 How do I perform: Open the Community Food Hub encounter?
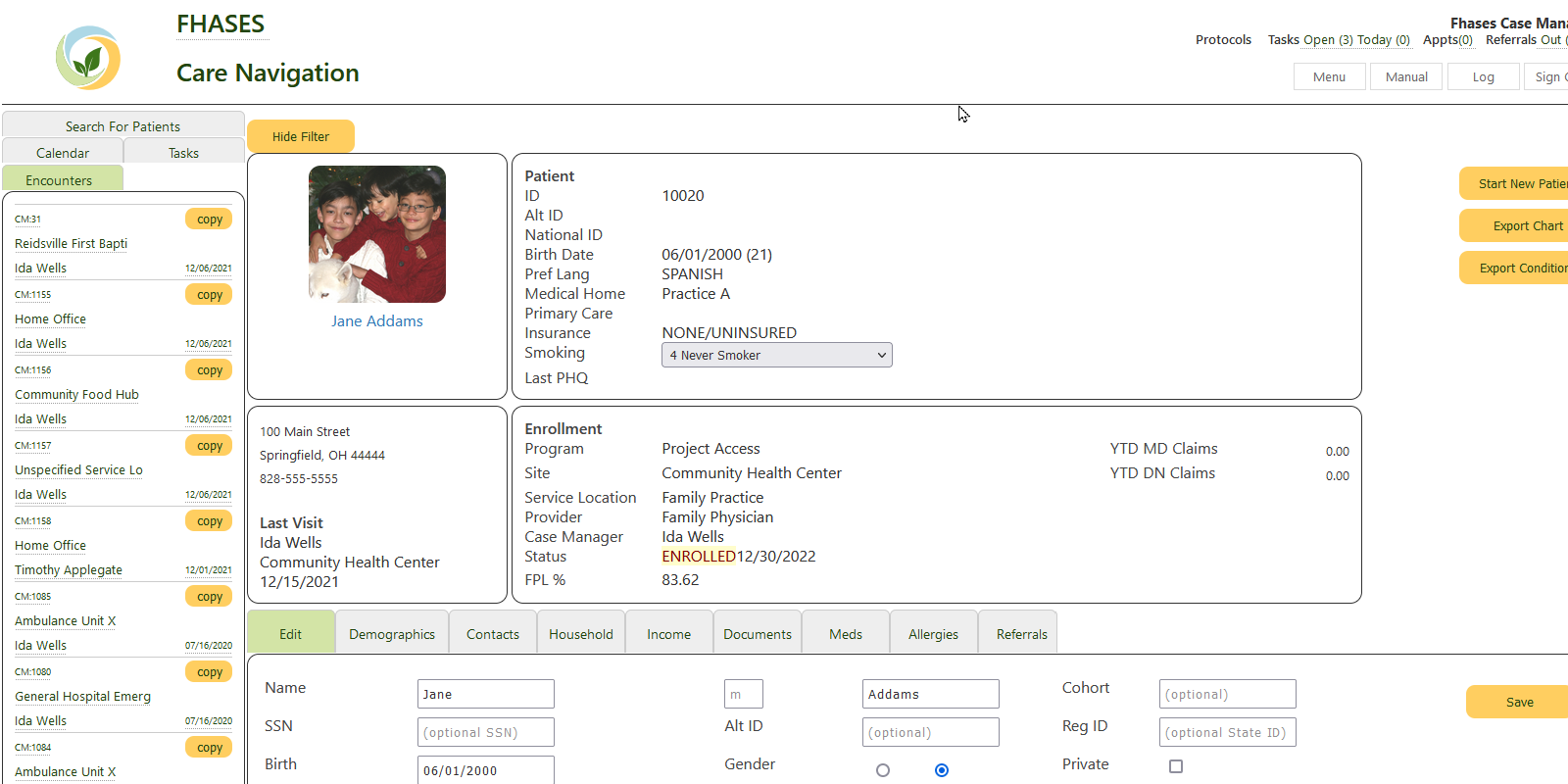(76, 394)
